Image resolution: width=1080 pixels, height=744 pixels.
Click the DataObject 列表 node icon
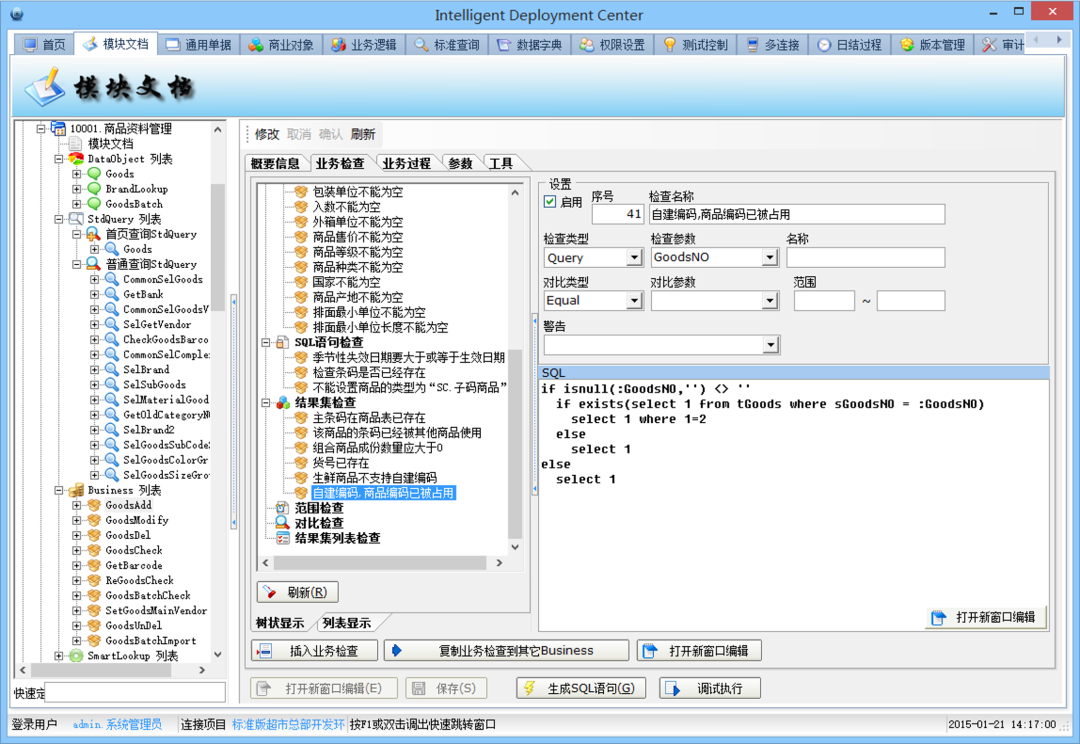[76, 159]
